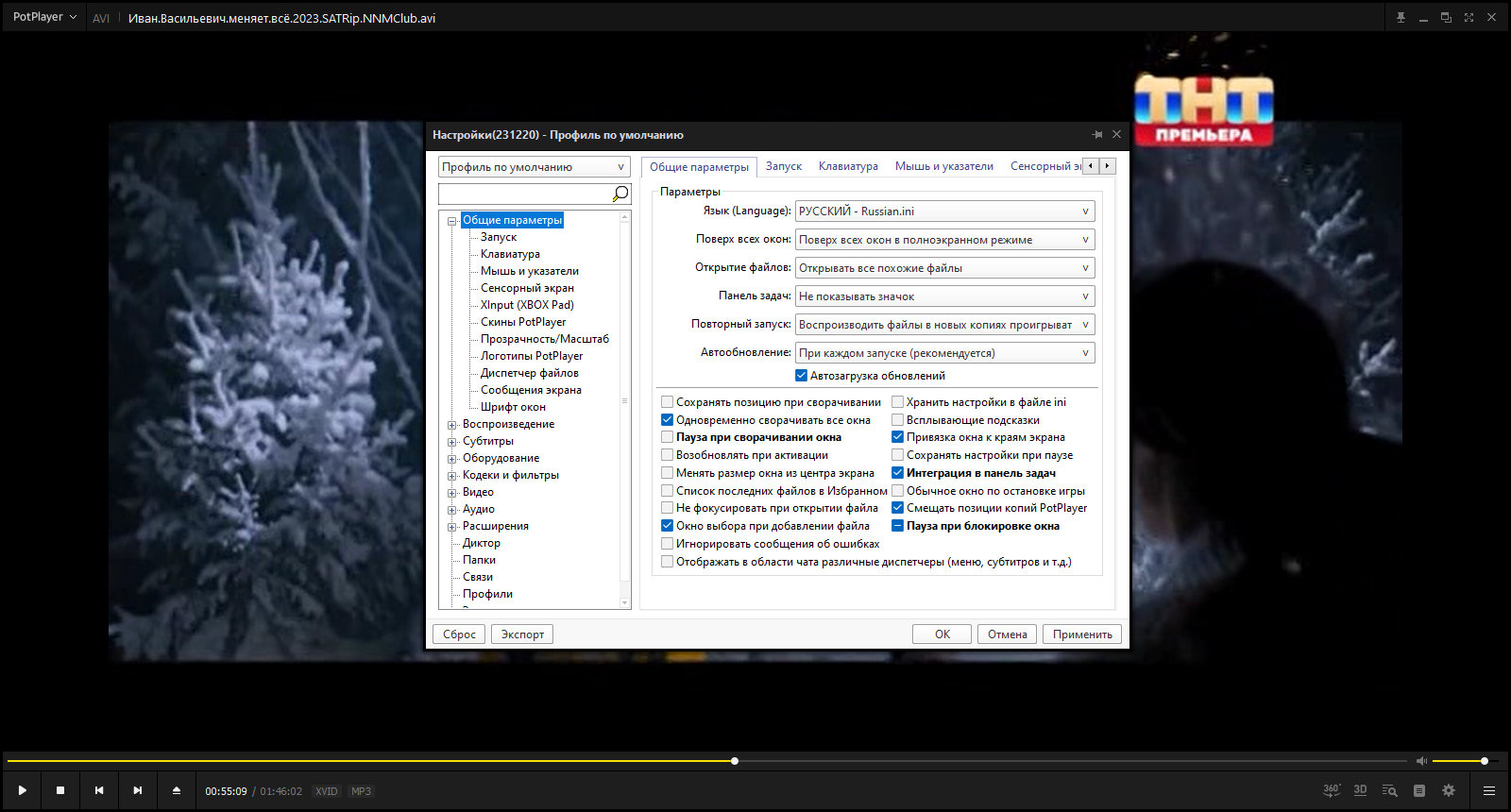Click the eject/open file icon
This screenshot has height=812, width=1511.
176,790
